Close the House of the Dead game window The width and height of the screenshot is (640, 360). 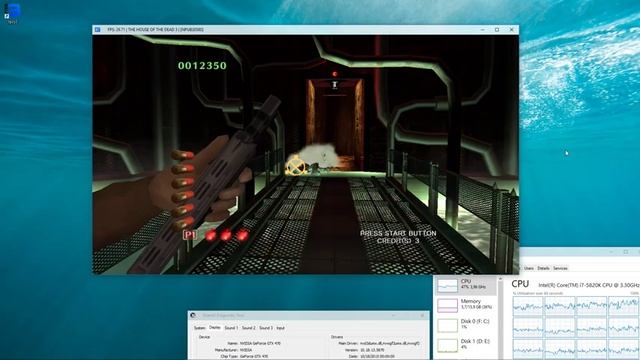pos(511,29)
